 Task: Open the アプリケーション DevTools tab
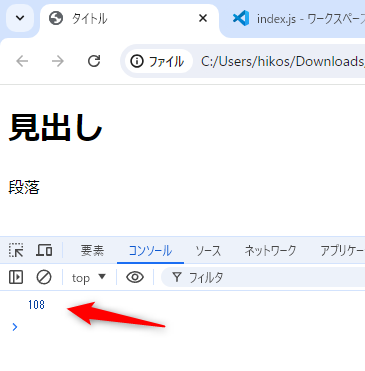pyautogui.click(x=342, y=251)
